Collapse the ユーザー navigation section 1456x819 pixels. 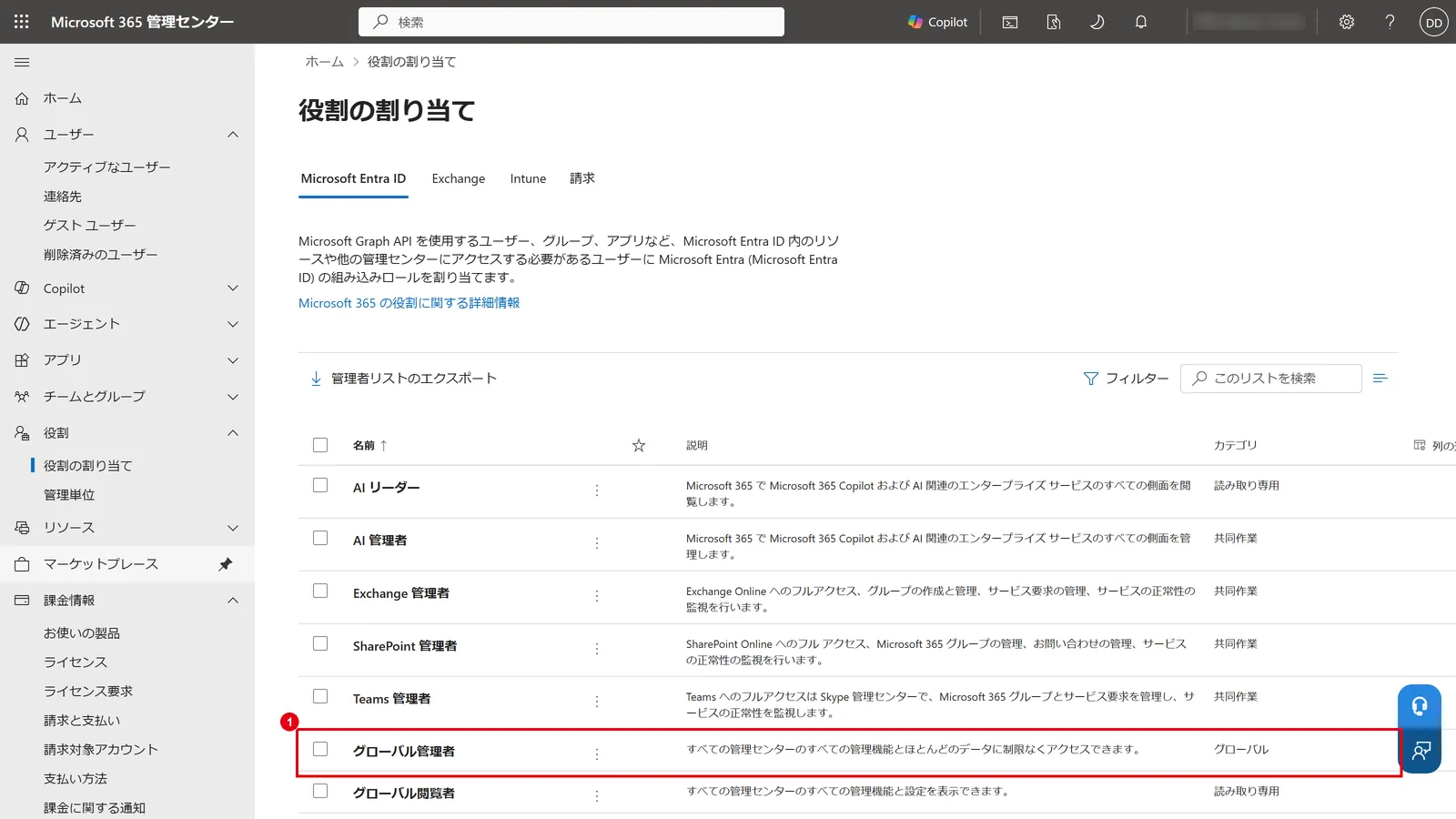(x=233, y=135)
